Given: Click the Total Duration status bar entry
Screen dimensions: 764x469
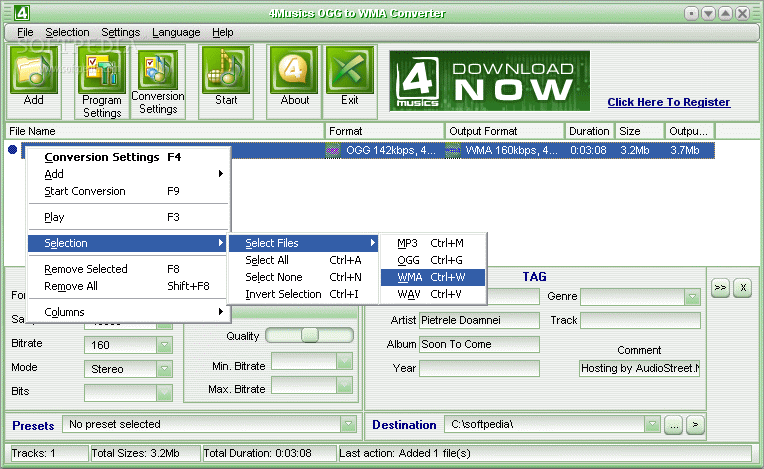Looking at the screenshot, I should click(268, 453).
